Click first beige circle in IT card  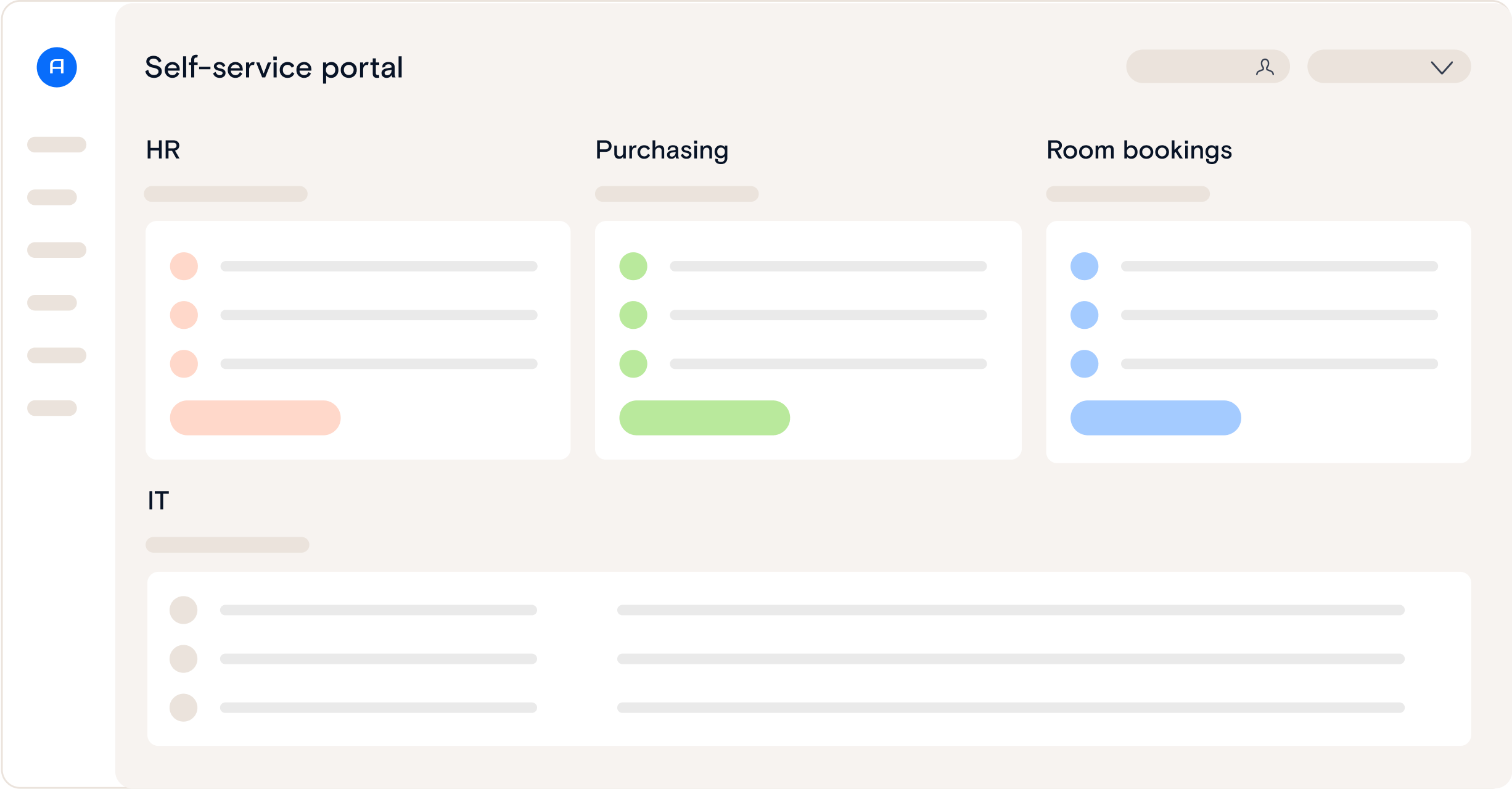click(184, 610)
